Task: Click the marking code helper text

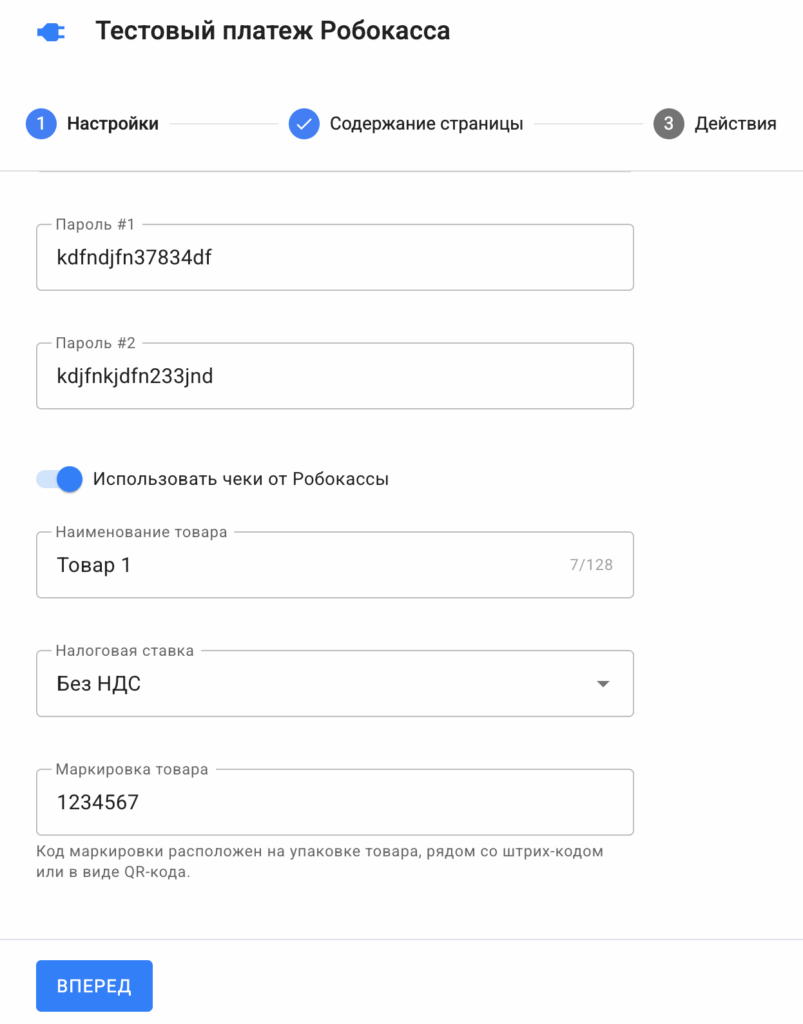Action: (320, 862)
